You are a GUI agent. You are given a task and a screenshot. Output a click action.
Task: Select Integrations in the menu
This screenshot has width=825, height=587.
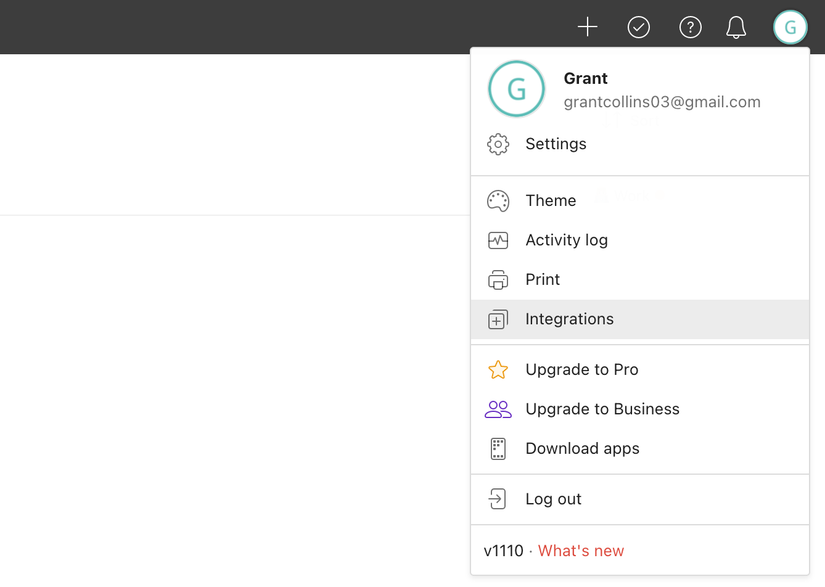click(569, 318)
